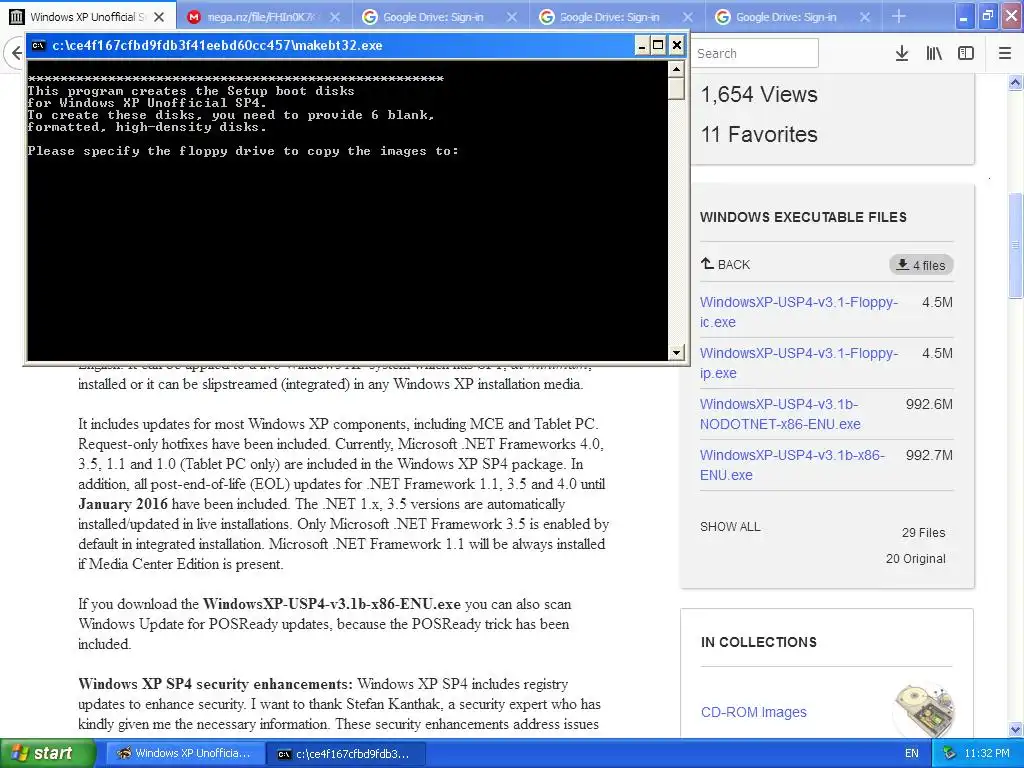The width and height of the screenshot is (1024, 768).
Task: Click the EN language indicator
Action: (912, 754)
